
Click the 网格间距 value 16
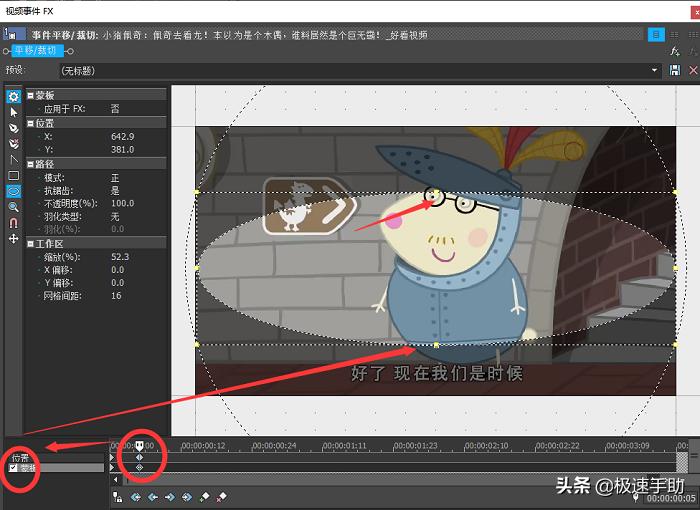click(x=116, y=296)
